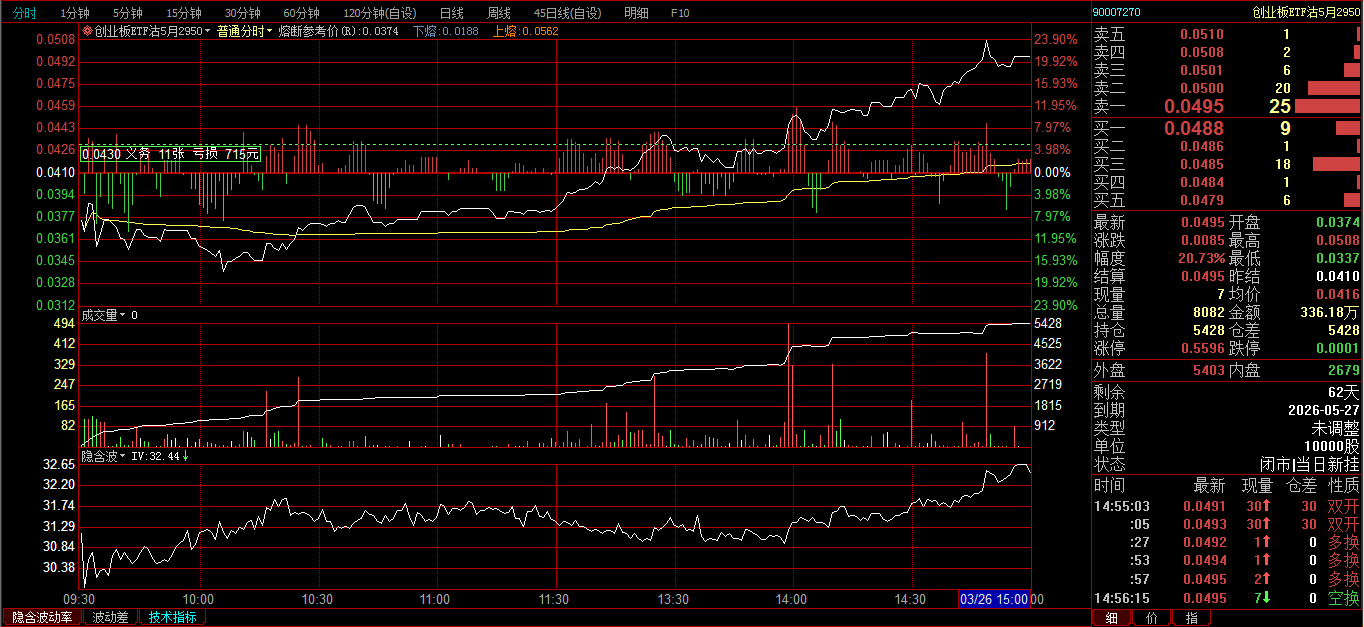1364x627 pixels.
Task: Select the 14:55:03 trade row
Action: point(1227,506)
